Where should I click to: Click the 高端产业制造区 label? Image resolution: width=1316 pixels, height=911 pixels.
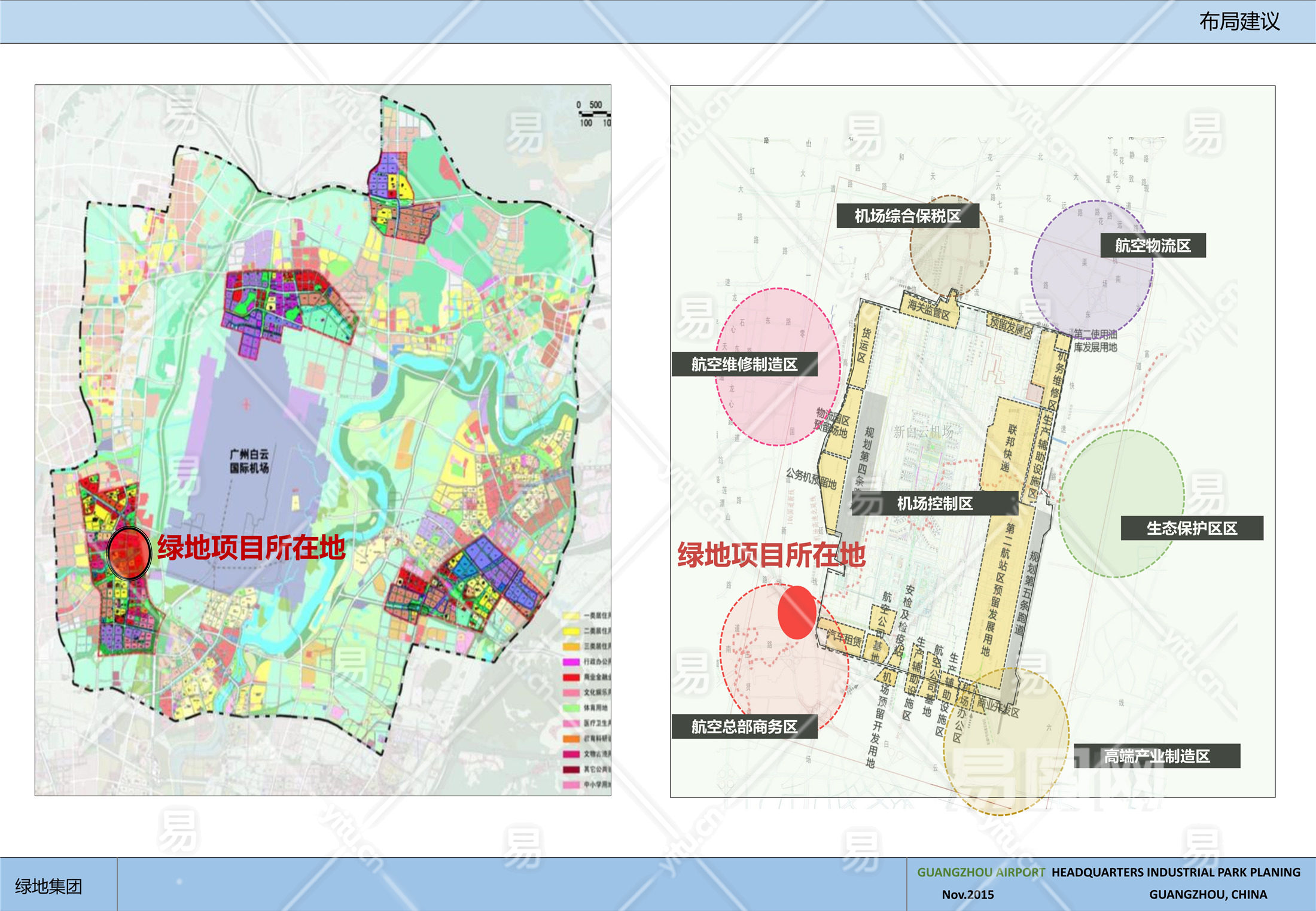[x=1156, y=756]
